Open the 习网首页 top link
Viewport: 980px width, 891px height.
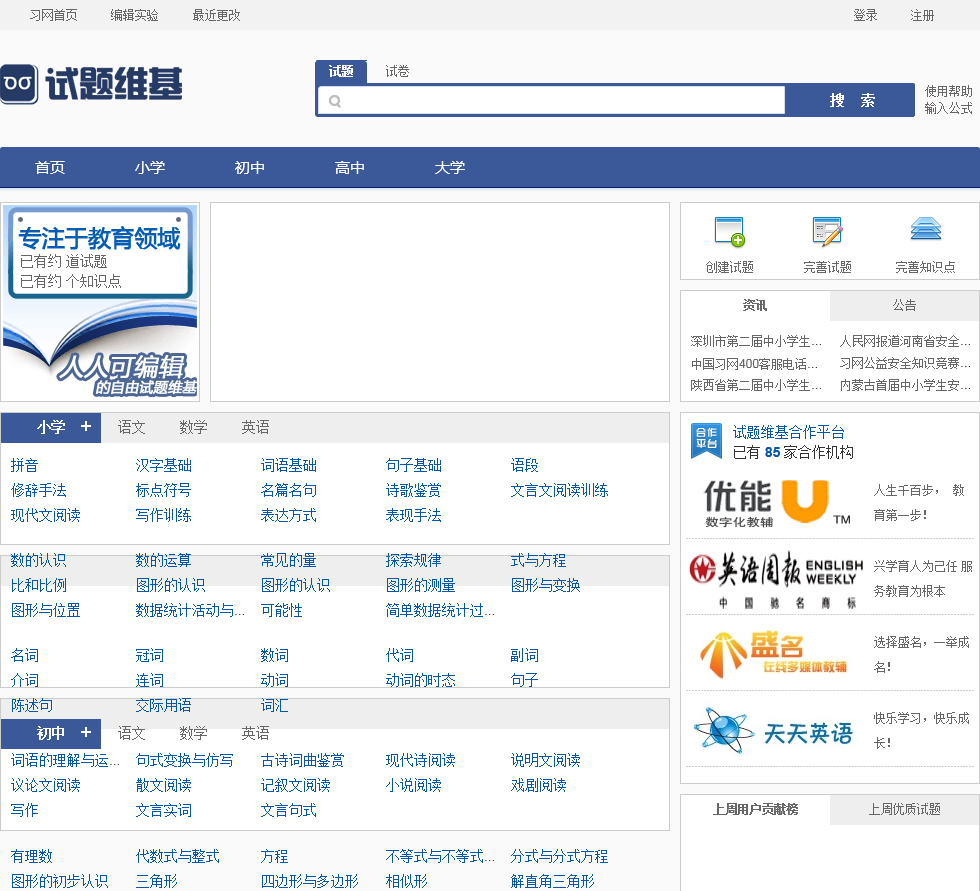[x=54, y=15]
